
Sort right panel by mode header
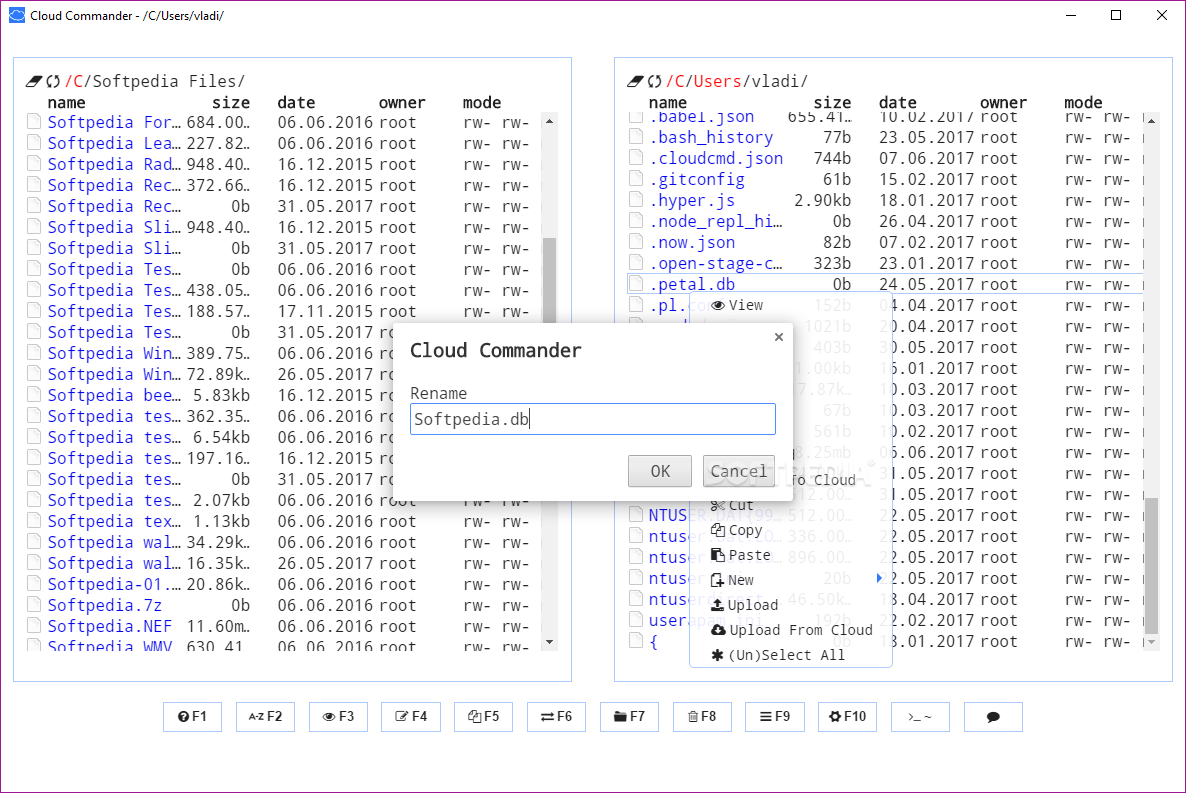pyautogui.click(x=1083, y=102)
